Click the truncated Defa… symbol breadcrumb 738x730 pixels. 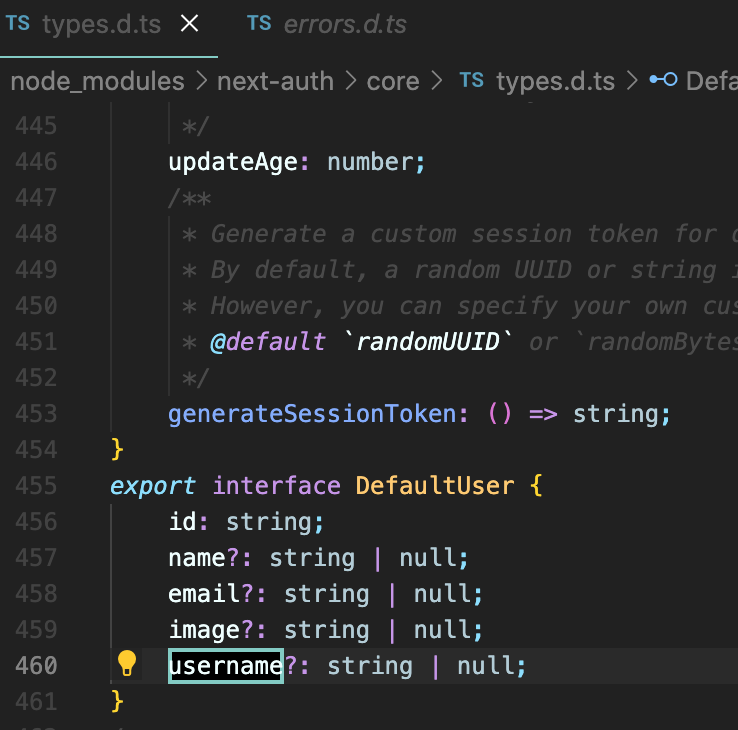click(711, 81)
